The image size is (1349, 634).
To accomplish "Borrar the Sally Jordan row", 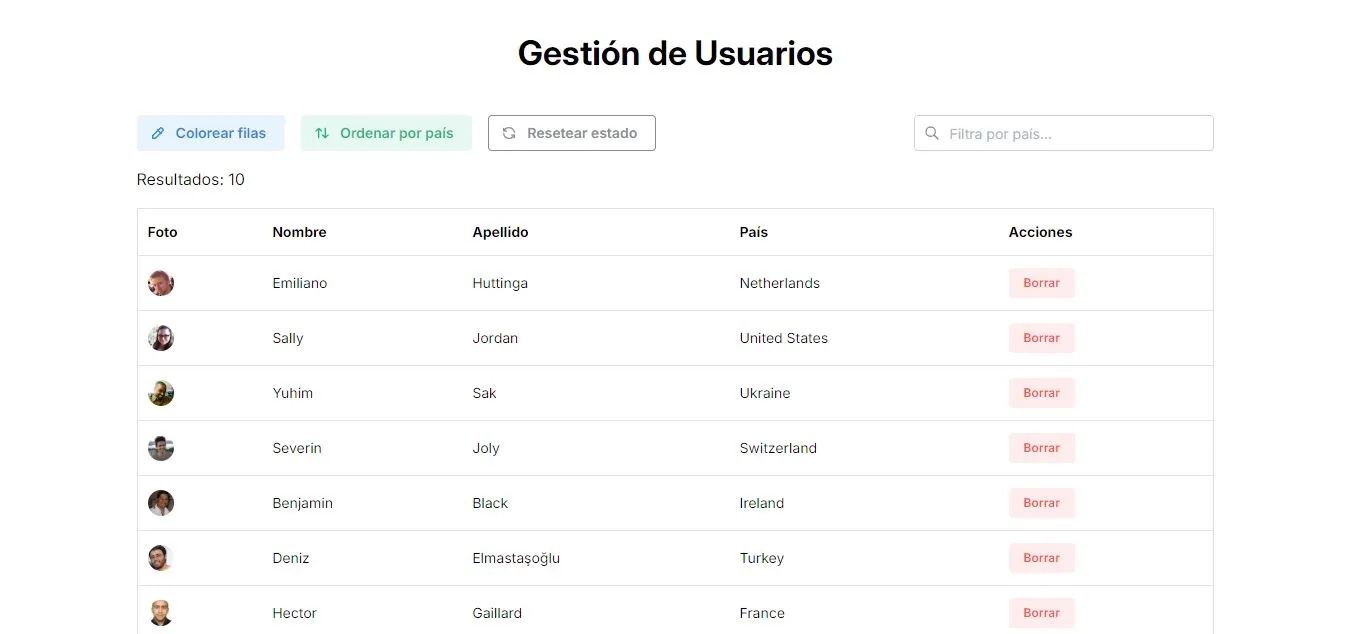I will point(1041,338).
